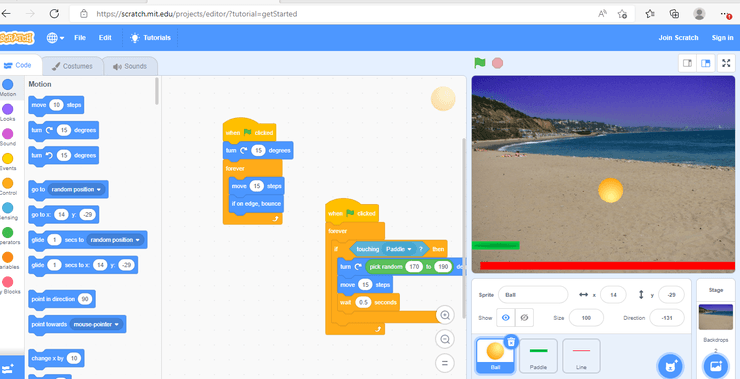
Task: Switch to the Sounds tab
Action: point(130,66)
